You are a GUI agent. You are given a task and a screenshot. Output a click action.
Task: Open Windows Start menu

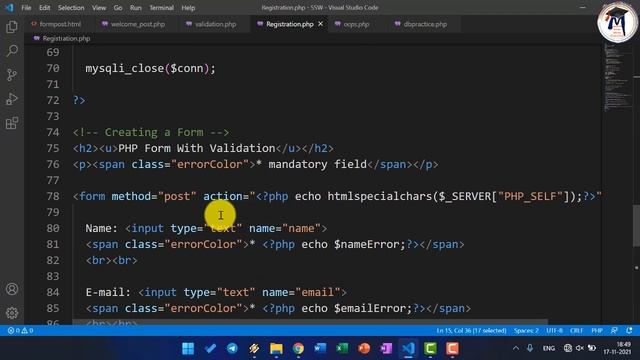pos(188,349)
